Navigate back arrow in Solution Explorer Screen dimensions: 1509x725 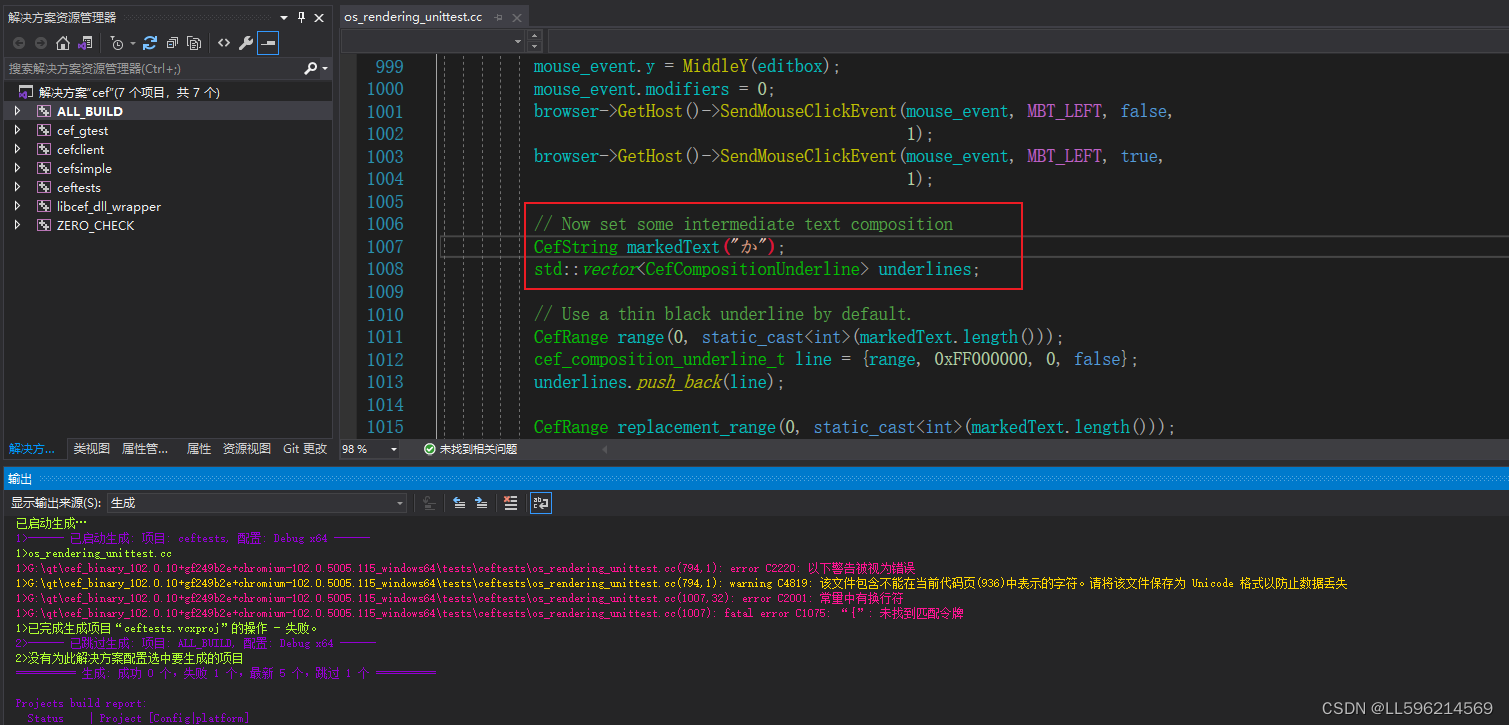pyautogui.click(x=19, y=43)
